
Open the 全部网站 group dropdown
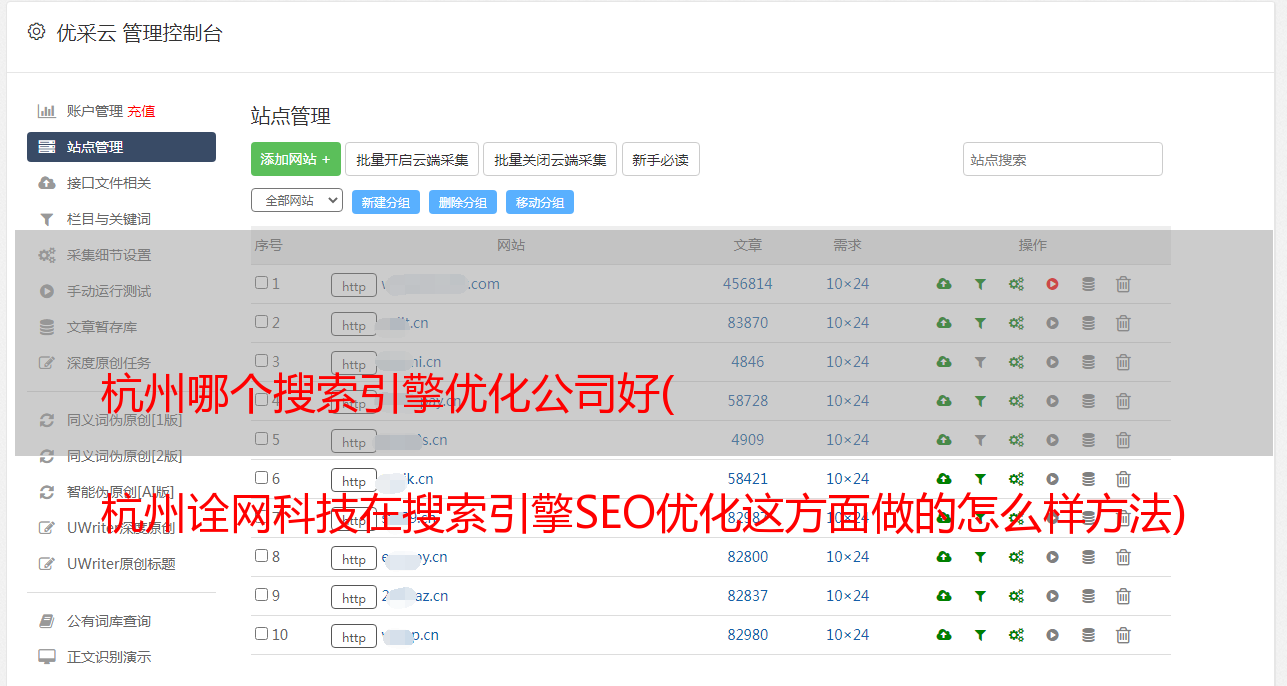(297, 201)
